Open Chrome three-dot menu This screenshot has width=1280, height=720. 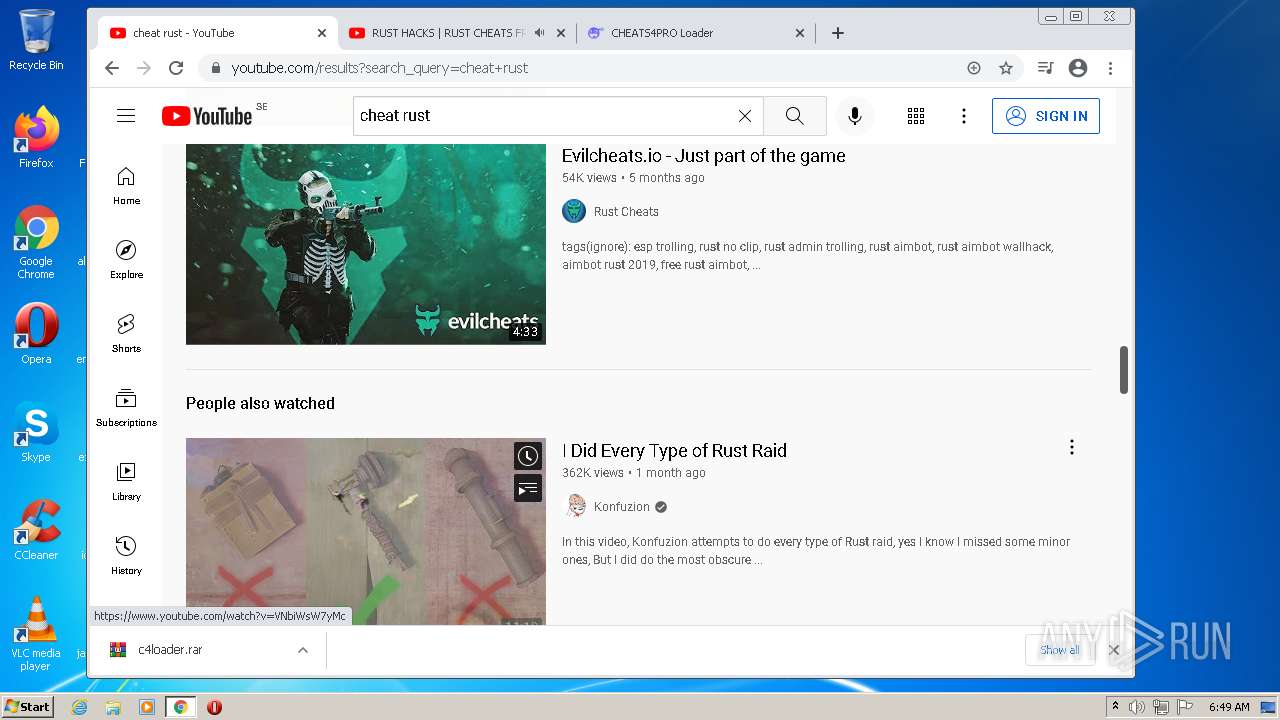click(x=1110, y=68)
